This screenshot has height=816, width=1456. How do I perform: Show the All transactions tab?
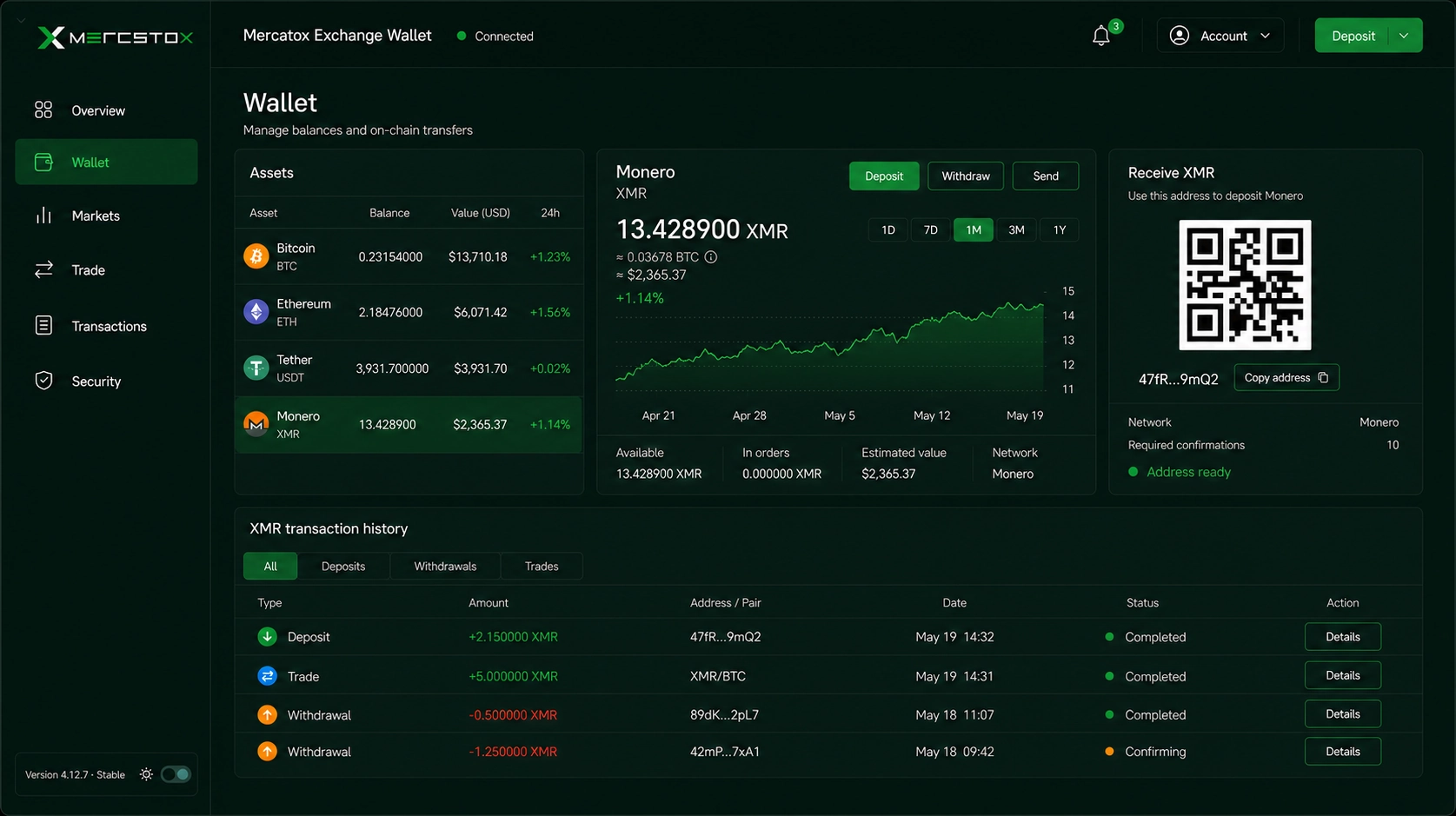coord(270,566)
